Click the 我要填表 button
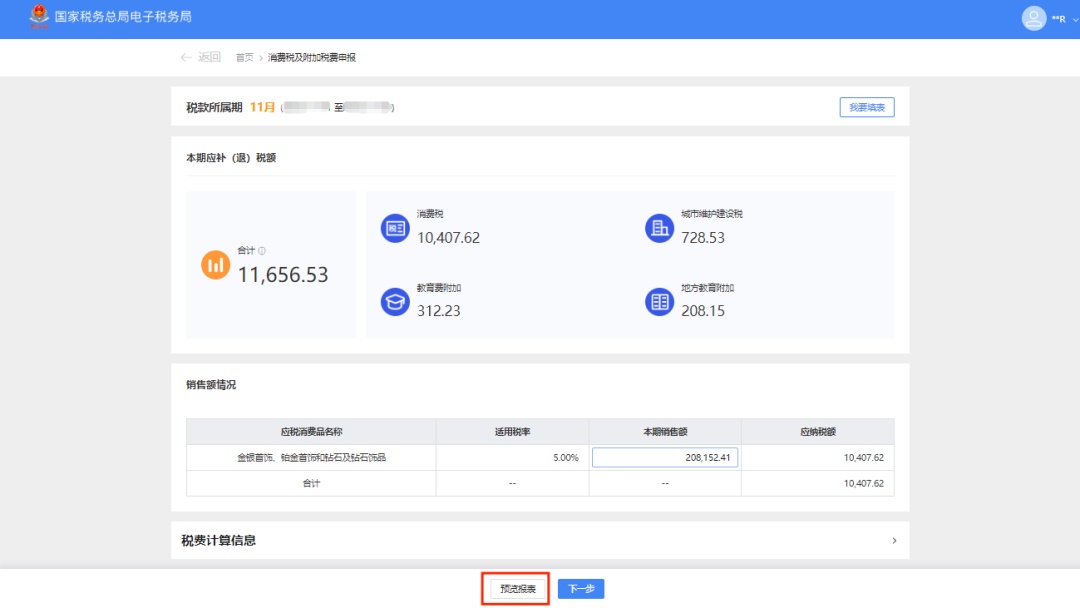Image resolution: width=1080 pixels, height=608 pixels. (x=866, y=108)
